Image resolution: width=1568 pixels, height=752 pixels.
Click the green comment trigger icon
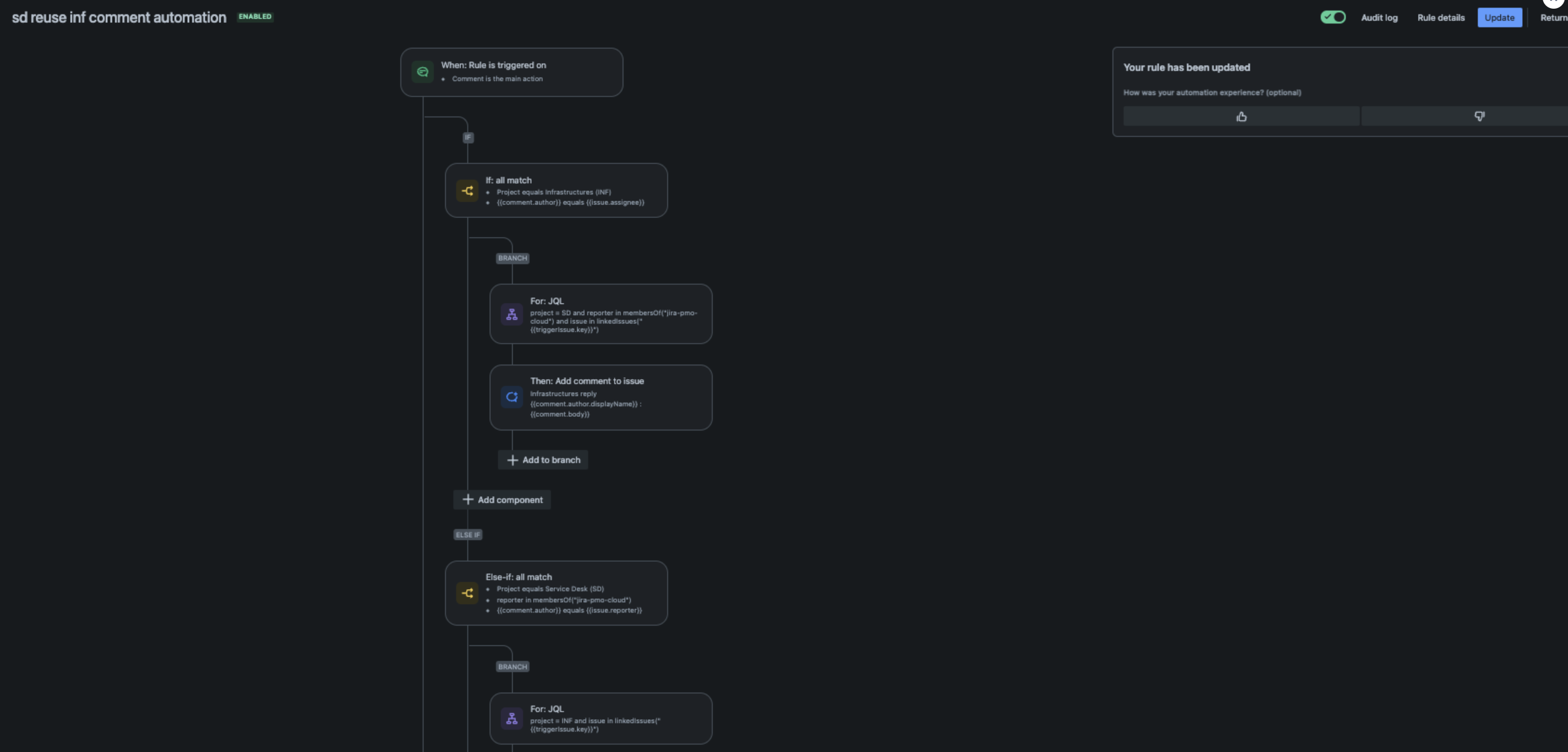click(x=423, y=72)
